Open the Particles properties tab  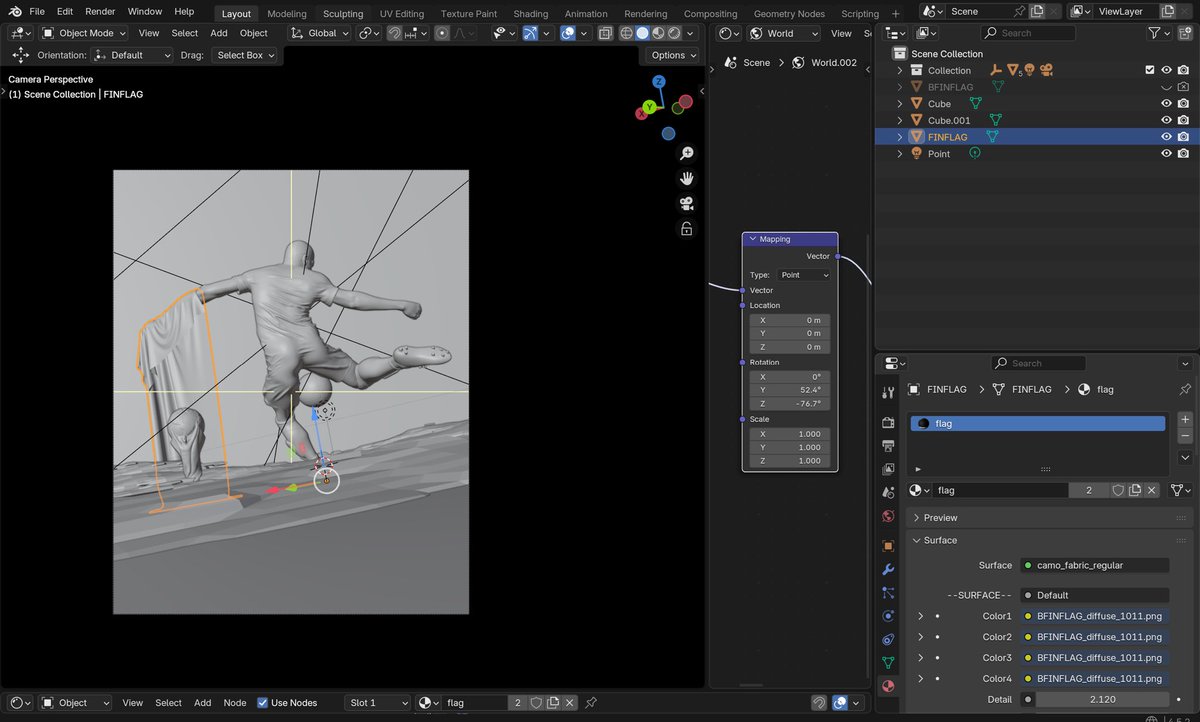[x=888, y=593]
